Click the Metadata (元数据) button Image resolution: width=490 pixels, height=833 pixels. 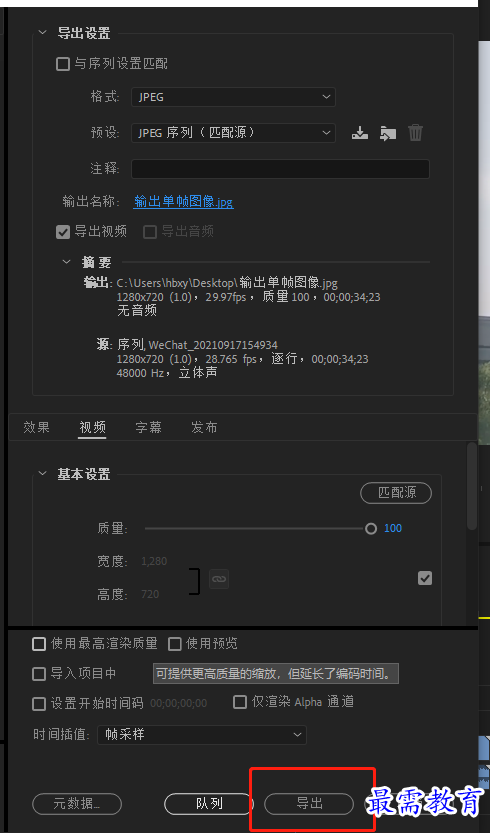pos(77,804)
